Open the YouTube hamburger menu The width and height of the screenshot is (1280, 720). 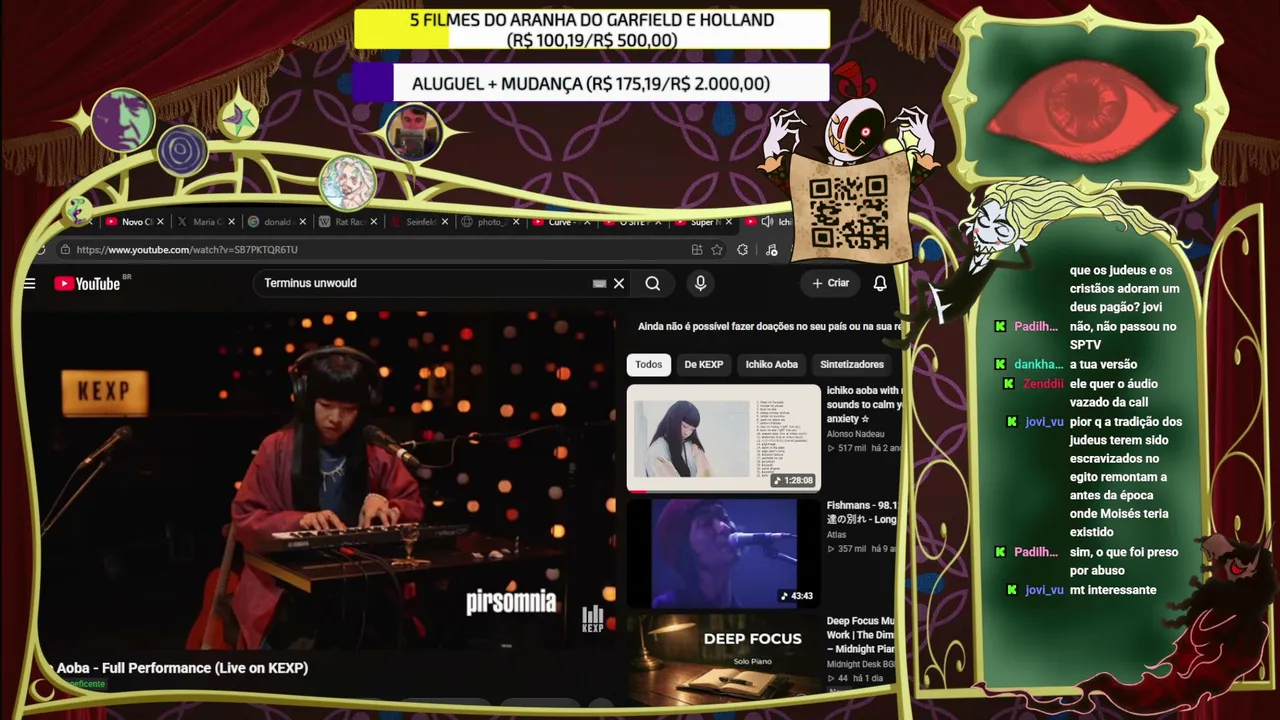tap(29, 284)
